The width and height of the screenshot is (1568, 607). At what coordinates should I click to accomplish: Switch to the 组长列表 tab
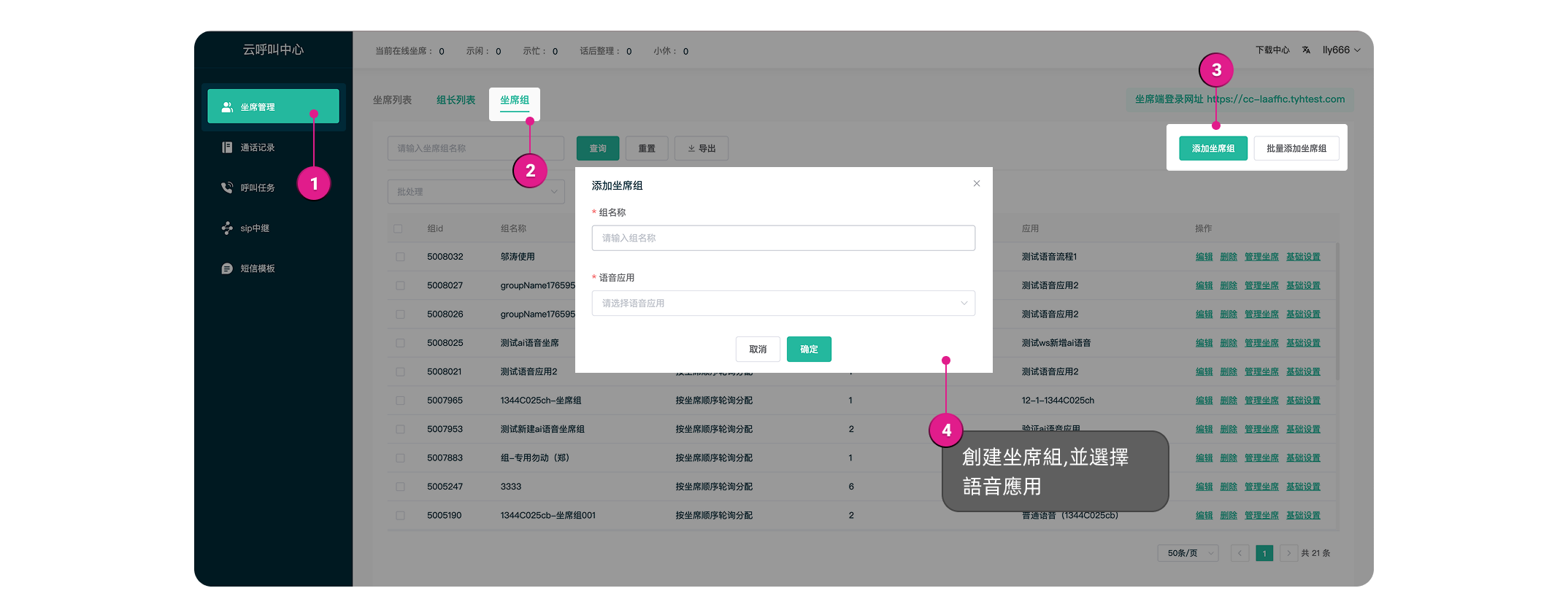coord(456,100)
